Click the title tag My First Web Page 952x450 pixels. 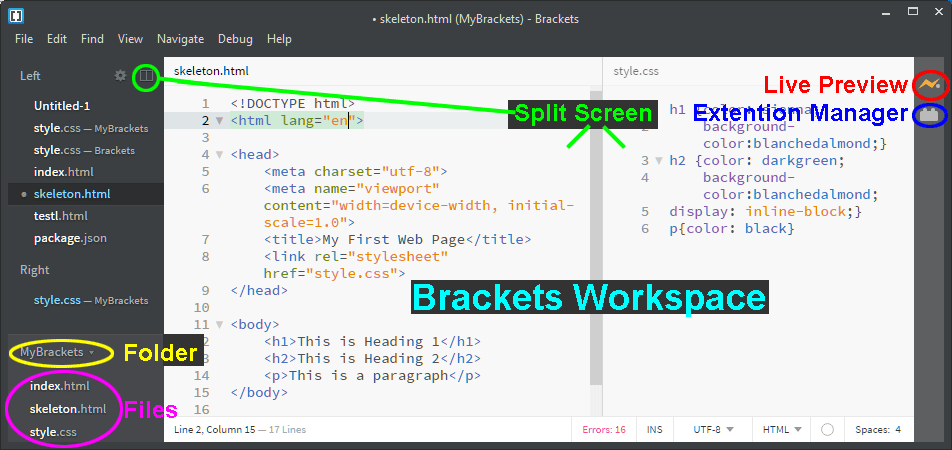tap(397, 239)
